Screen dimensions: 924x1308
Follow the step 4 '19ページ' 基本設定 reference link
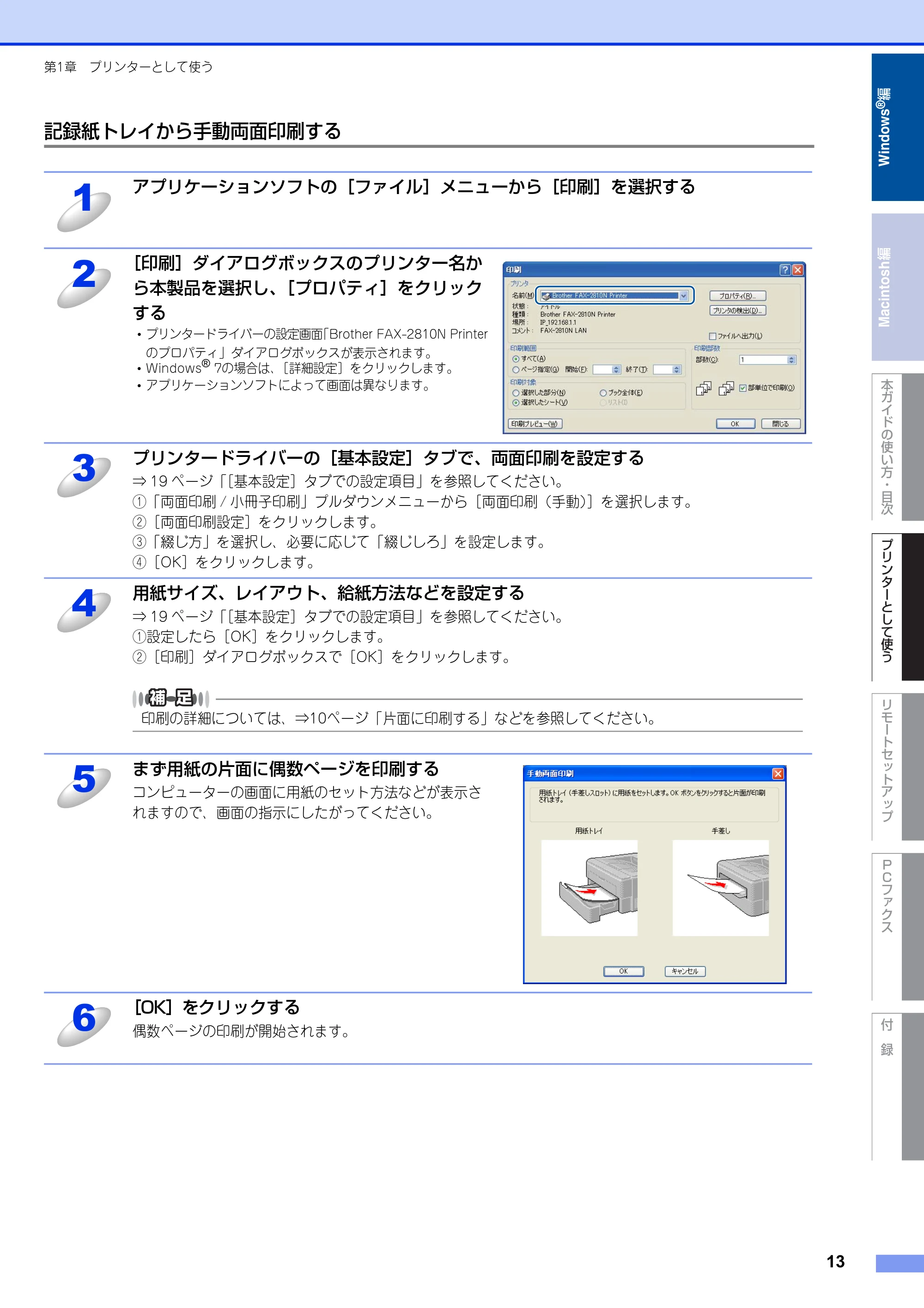click(x=279, y=616)
